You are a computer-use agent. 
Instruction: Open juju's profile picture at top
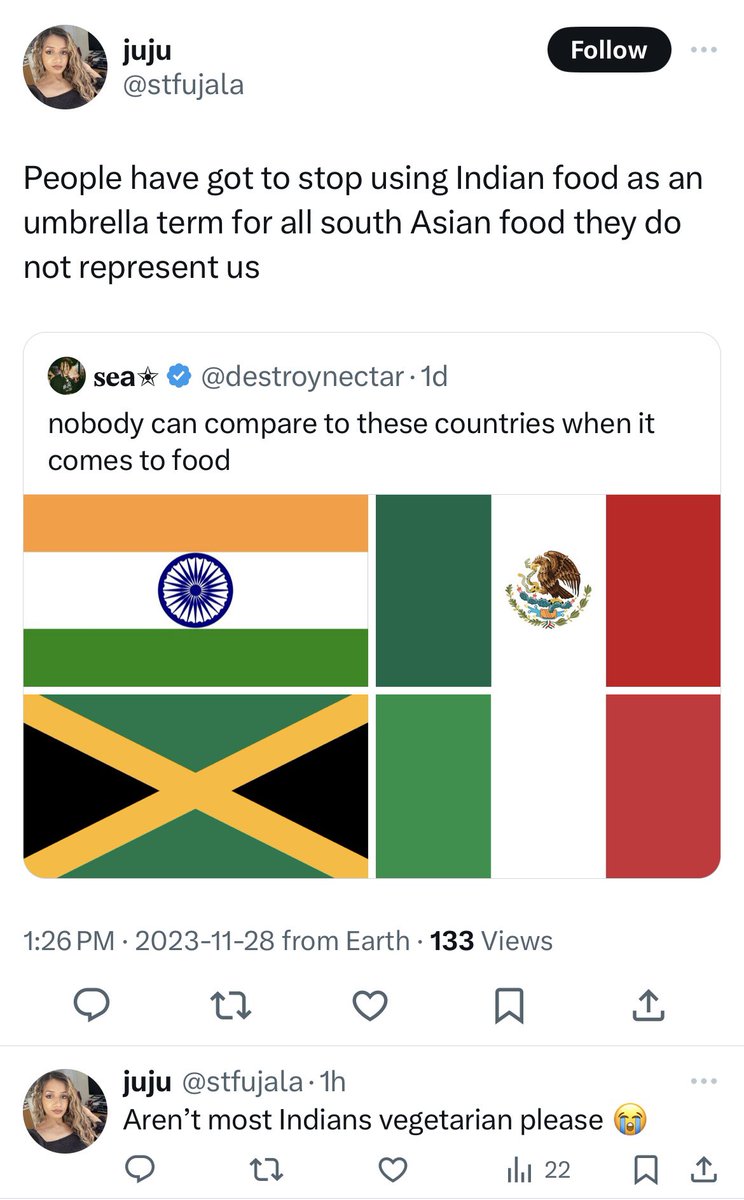tap(65, 66)
